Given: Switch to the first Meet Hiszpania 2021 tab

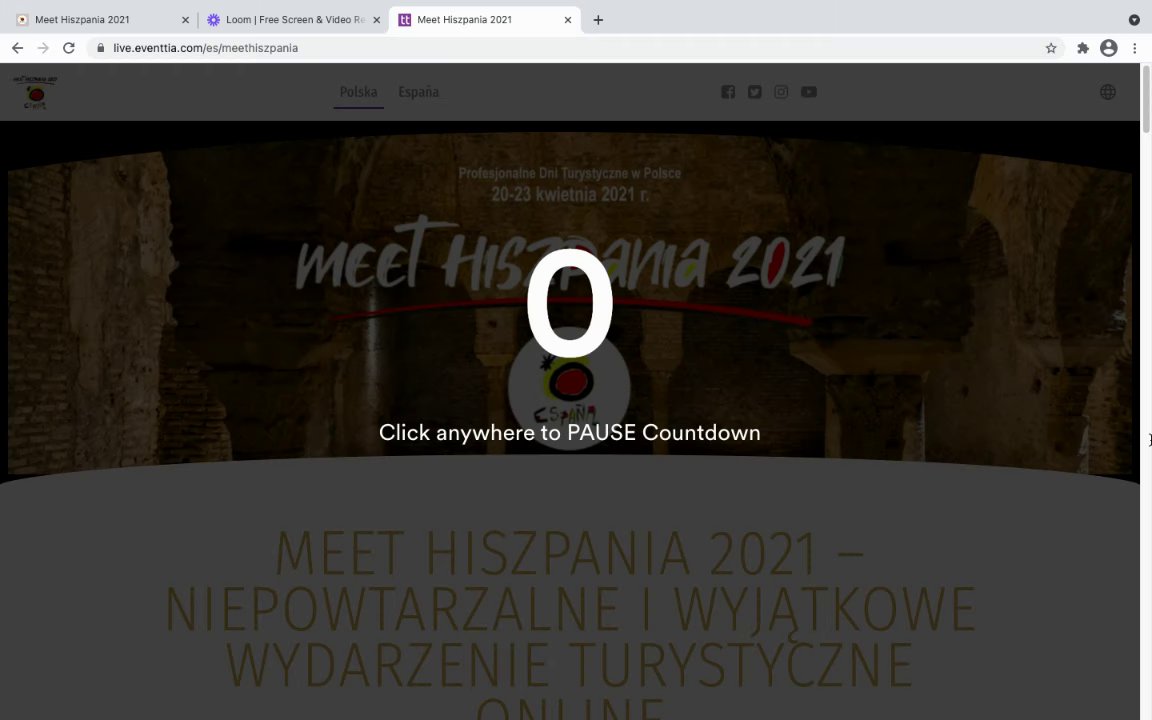Looking at the screenshot, I should 101,20.
